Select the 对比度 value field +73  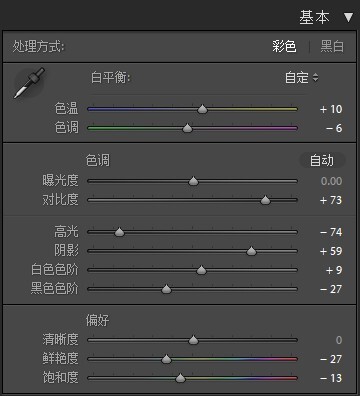pyautogui.click(x=331, y=200)
